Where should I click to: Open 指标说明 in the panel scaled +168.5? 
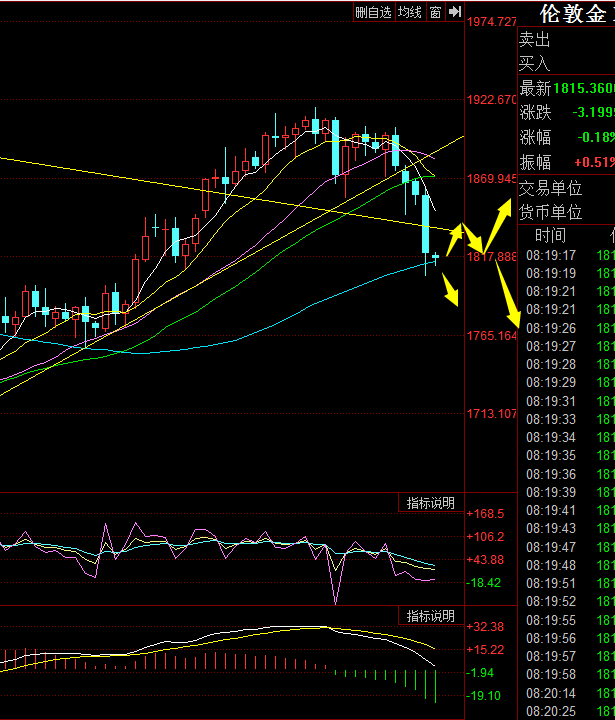point(431,502)
